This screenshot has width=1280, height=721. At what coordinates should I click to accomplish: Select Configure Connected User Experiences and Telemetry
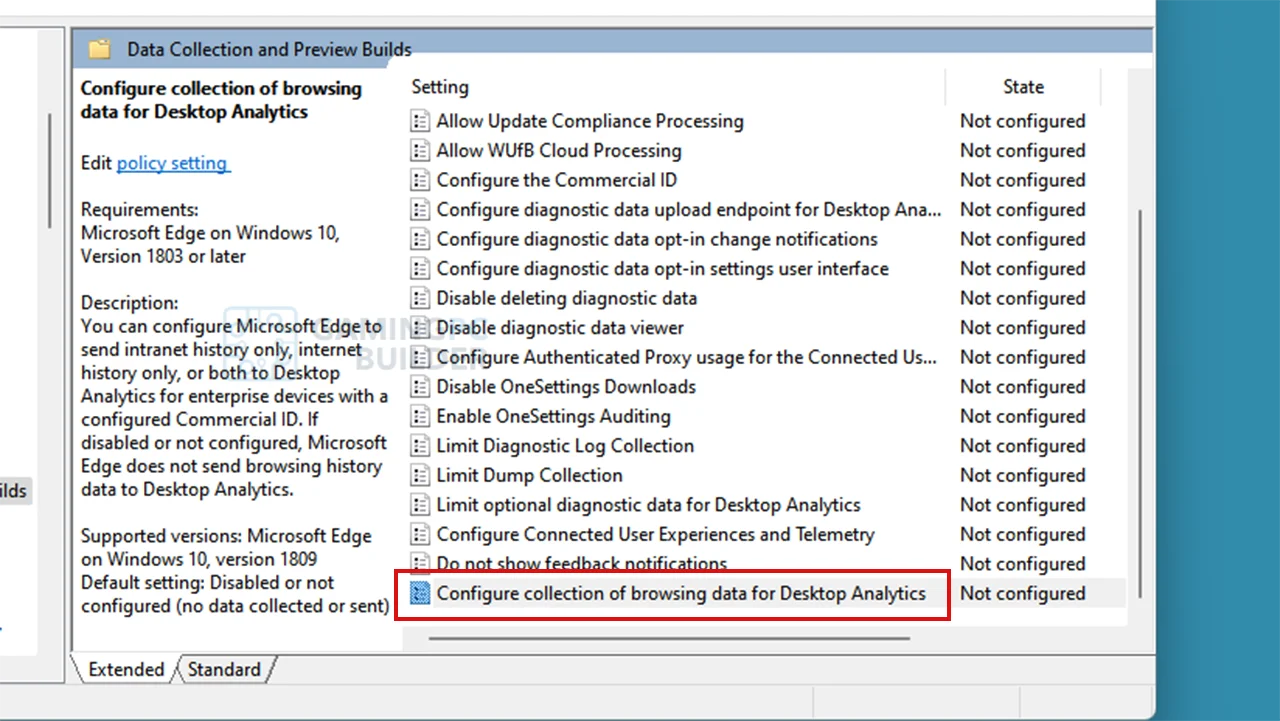(656, 534)
